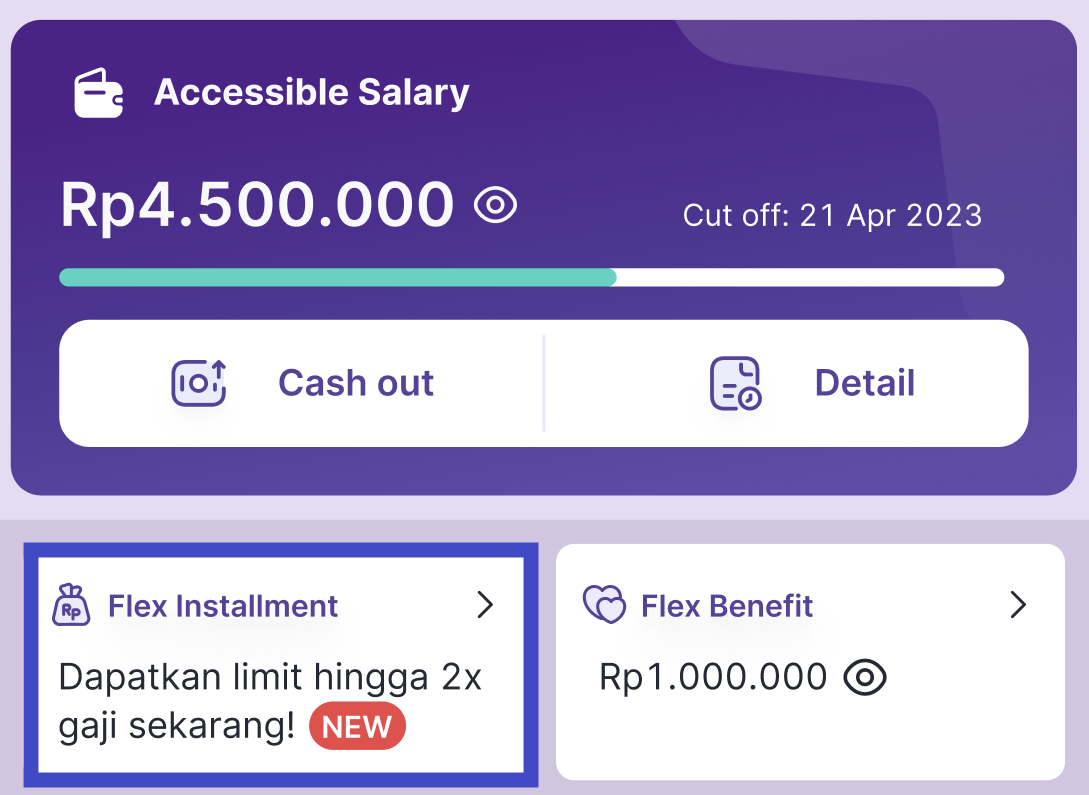Open the Flex Installment card
This screenshot has width=1089, height=795.
pos(280,665)
